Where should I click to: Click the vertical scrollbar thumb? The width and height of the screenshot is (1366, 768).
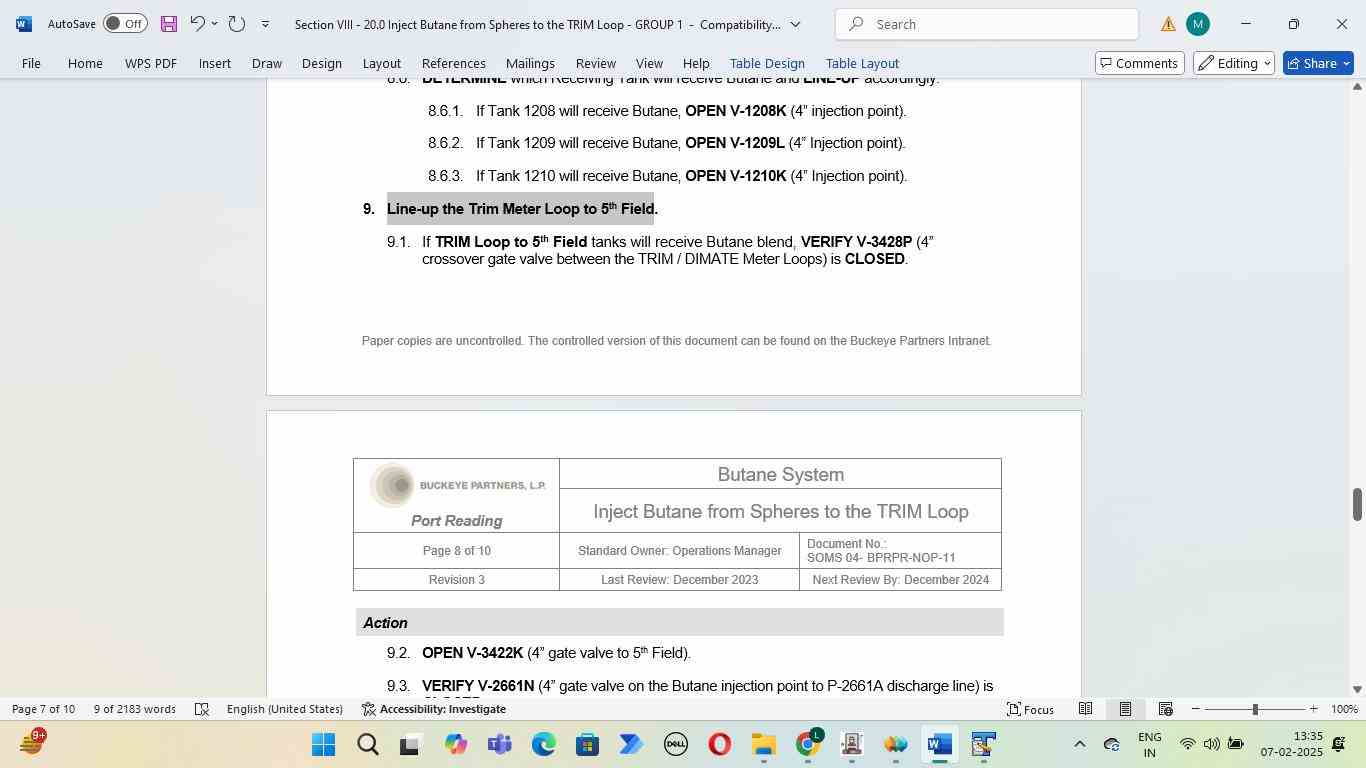coord(1357,504)
